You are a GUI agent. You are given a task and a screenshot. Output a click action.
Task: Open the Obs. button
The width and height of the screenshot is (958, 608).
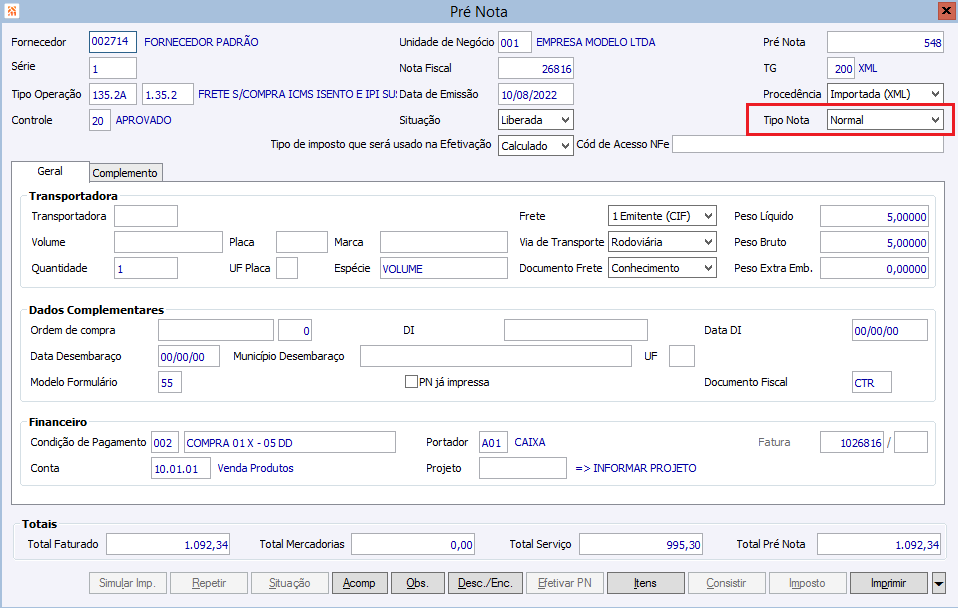417,583
